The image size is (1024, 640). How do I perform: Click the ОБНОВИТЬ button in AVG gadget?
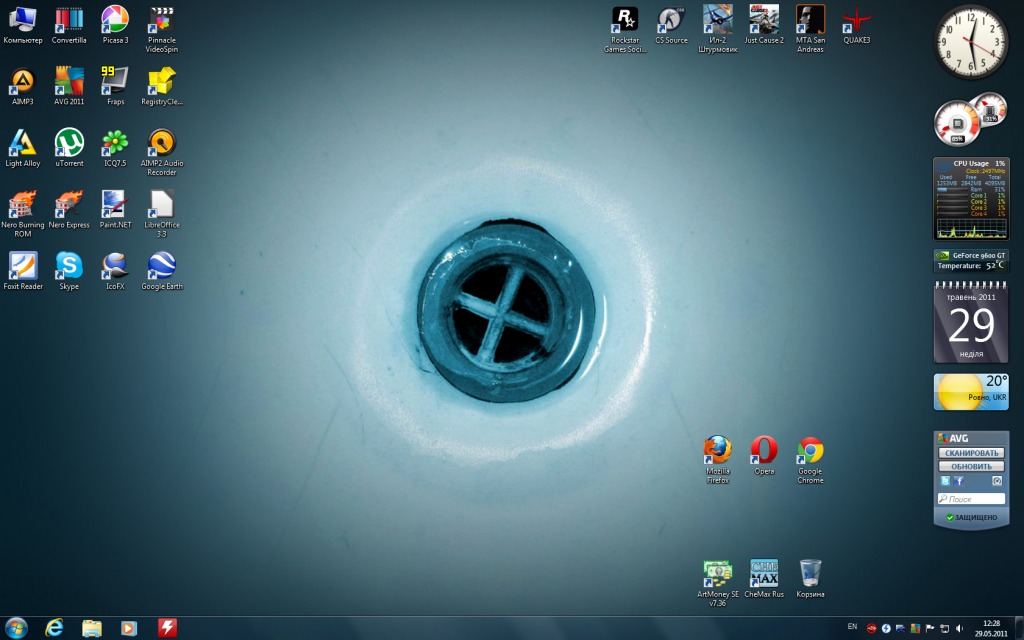(971, 466)
